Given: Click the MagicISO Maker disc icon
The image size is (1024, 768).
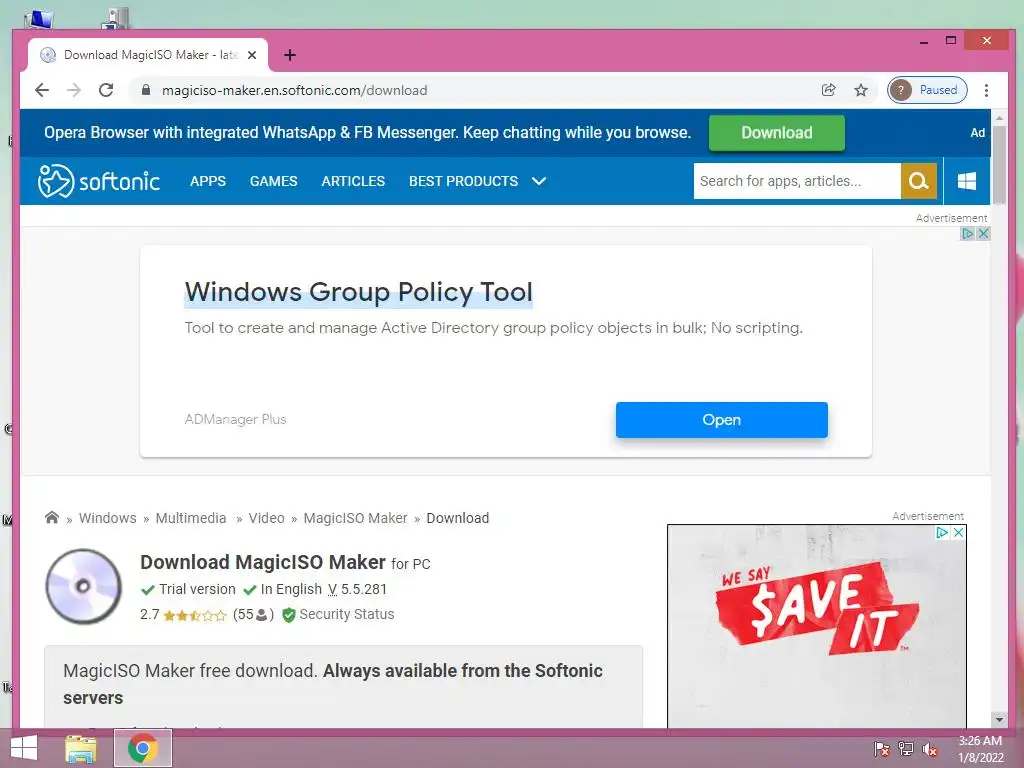Looking at the screenshot, I should pyautogui.click(x=83, y=586).
